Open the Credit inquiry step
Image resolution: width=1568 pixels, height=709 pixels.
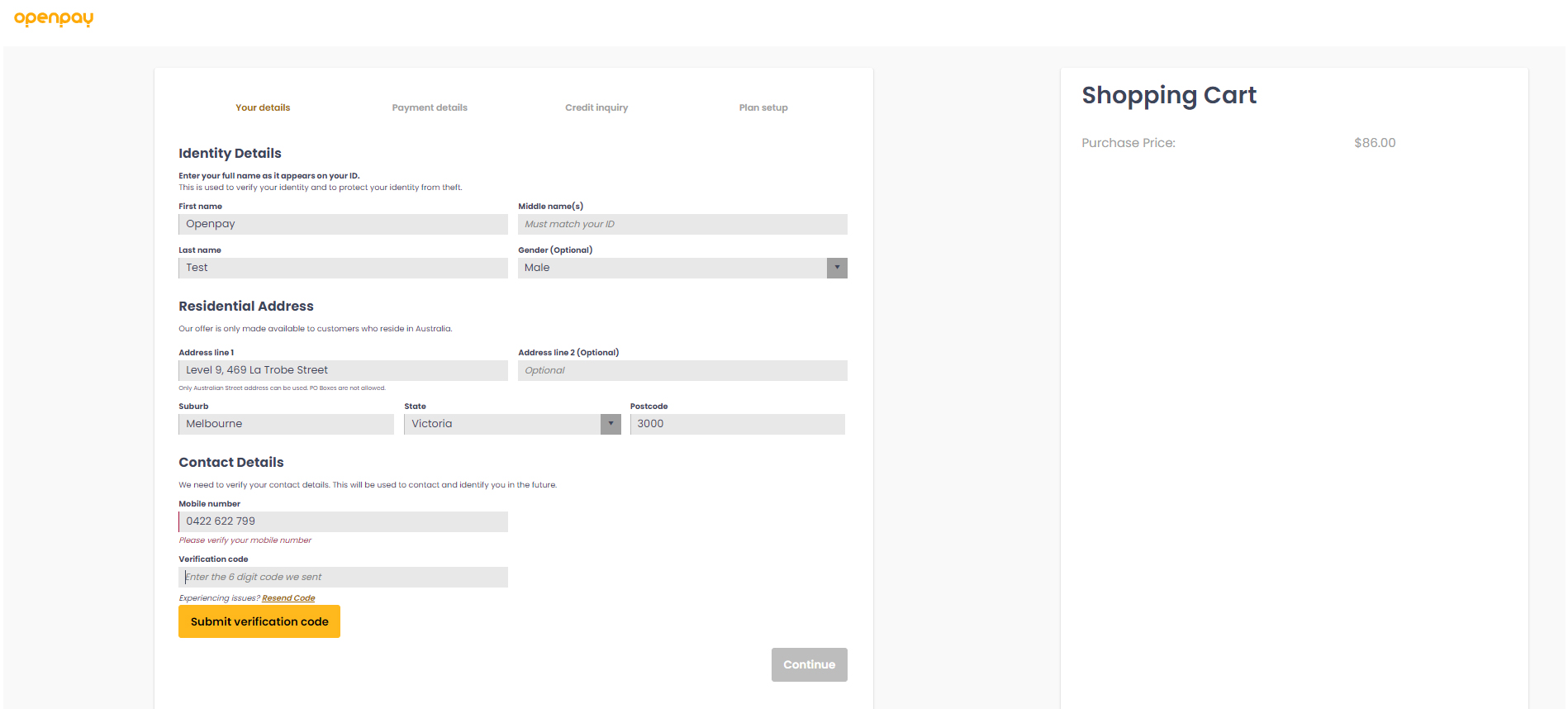(596, 107)
